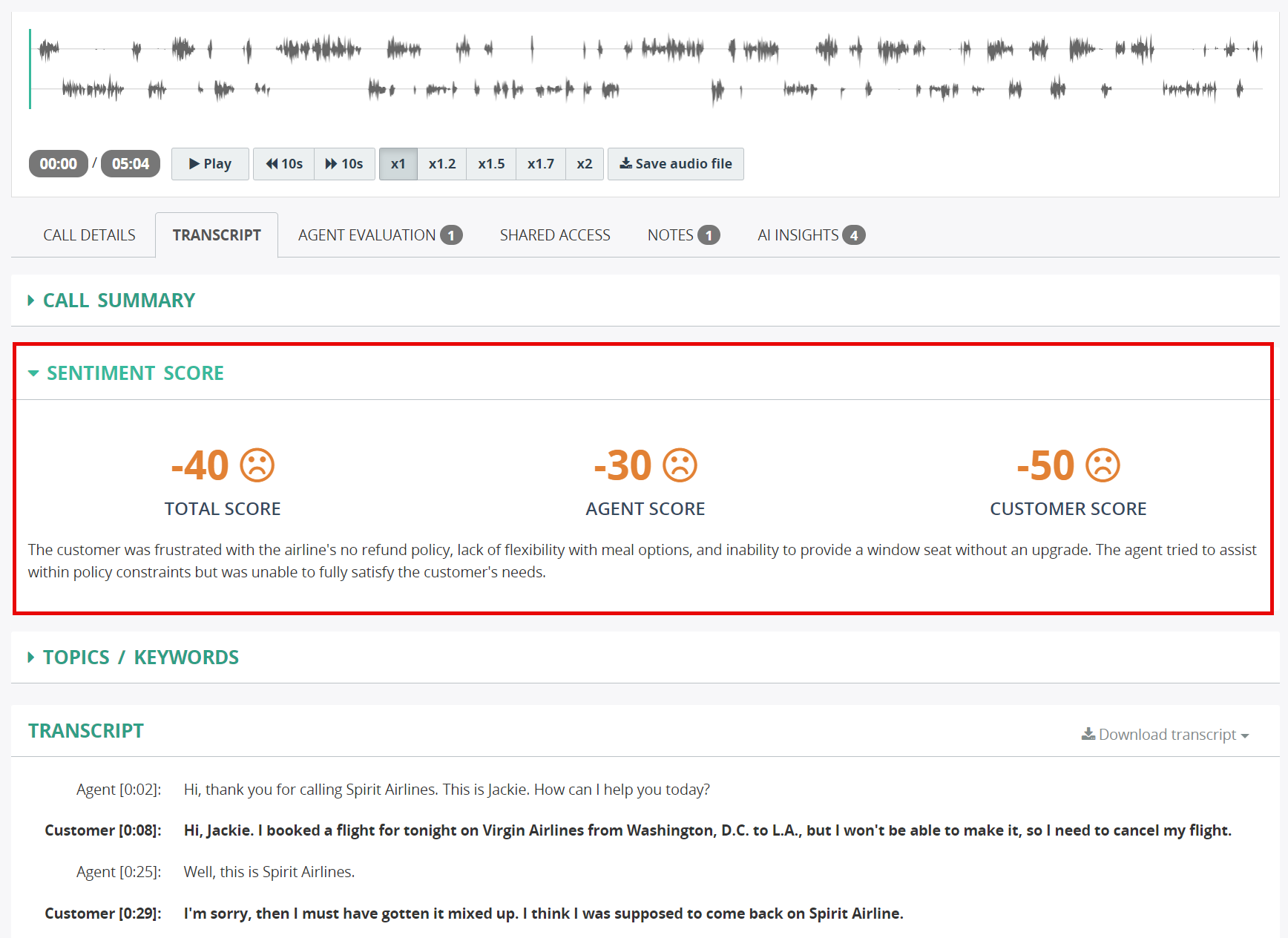
Task: Click the sad face icon beside total score -40
Action: pos(257,466)
